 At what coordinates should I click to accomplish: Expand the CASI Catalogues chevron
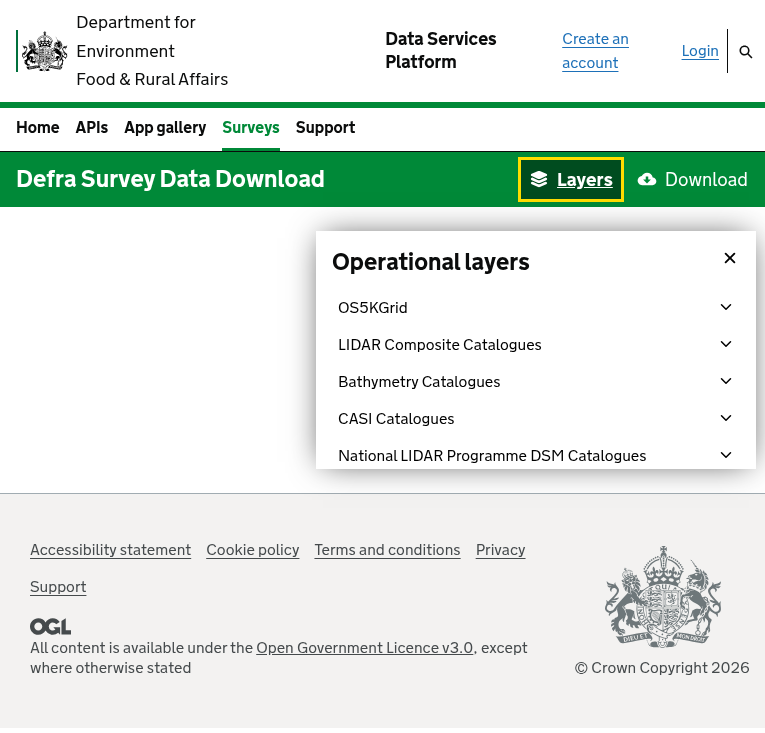(726, 418)
